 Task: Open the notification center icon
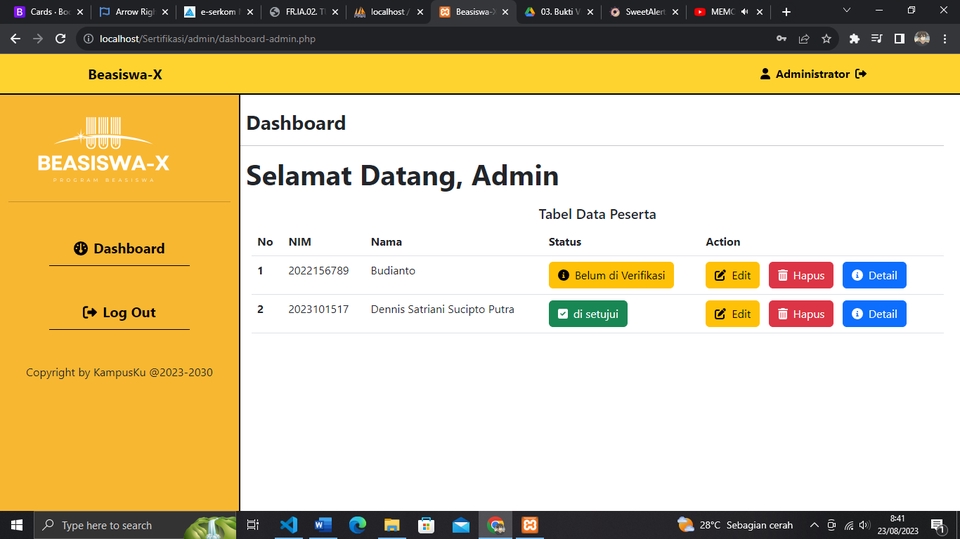click(938, 525)
